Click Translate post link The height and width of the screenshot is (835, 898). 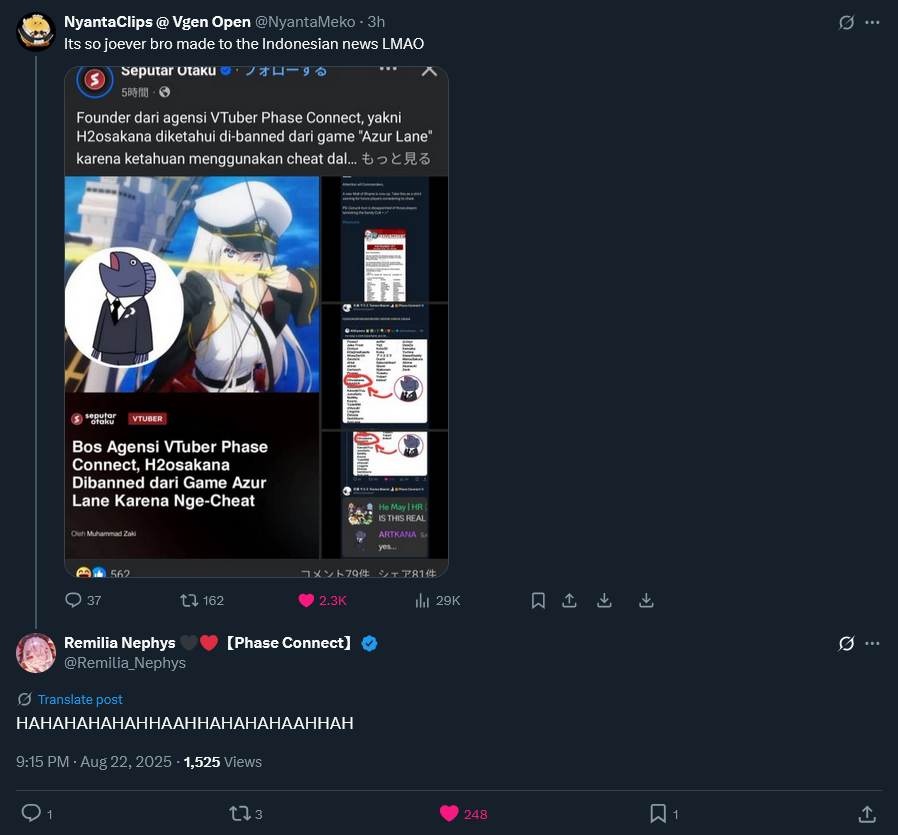point(80,699)
